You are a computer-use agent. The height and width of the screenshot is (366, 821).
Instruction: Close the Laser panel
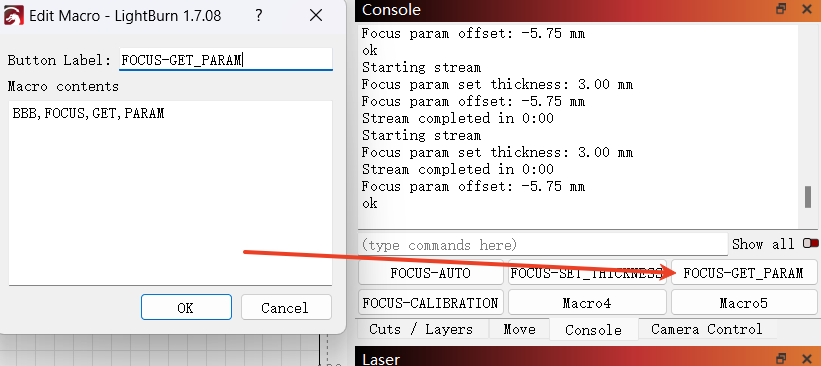(806, 358)
